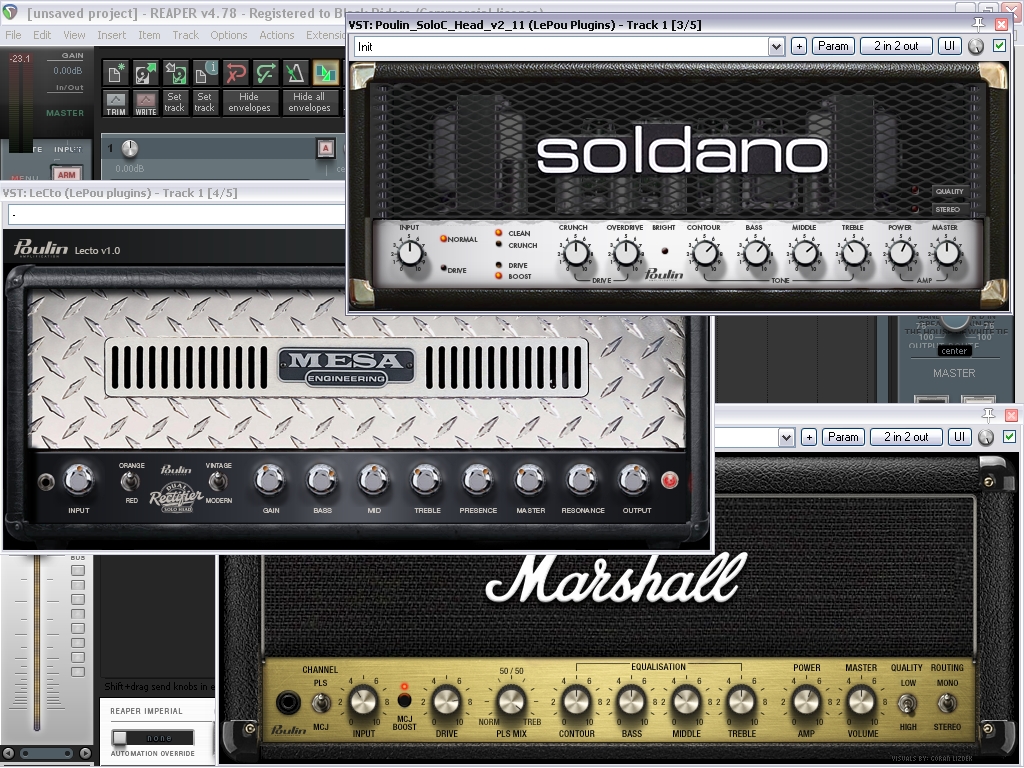Open the Insert menu
1024x768 pixels.
click(112, 35)
